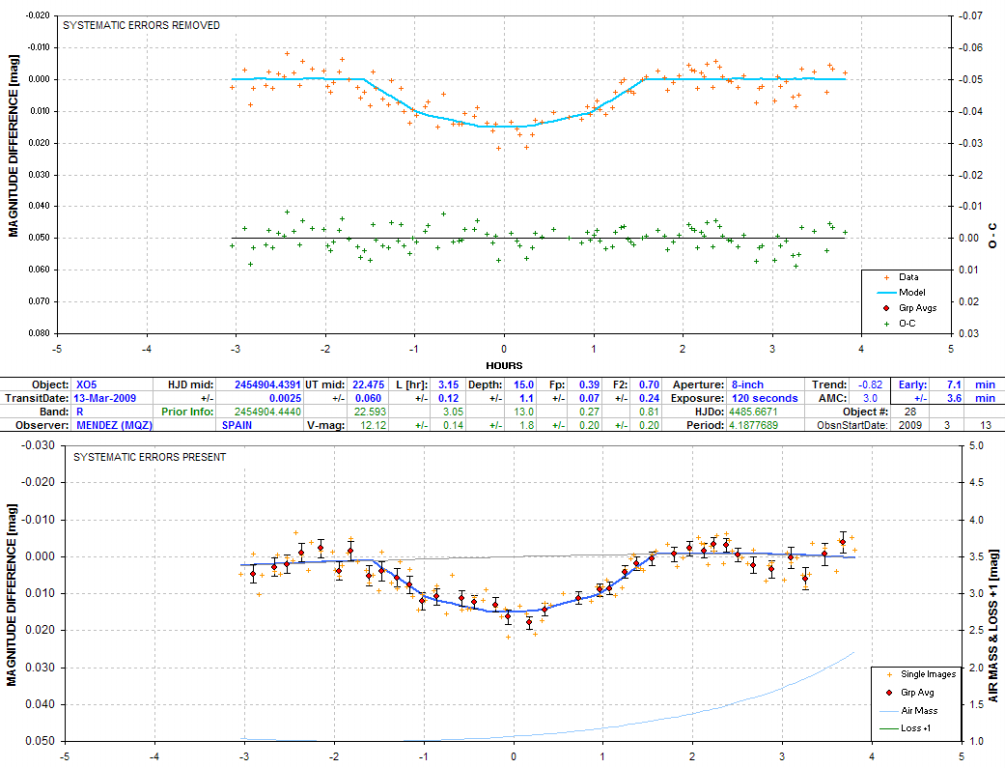The height and width of the screenshot is (768, 1005).
Task: Click the Grp Avg diamond in lower legend
Action: 888,691
